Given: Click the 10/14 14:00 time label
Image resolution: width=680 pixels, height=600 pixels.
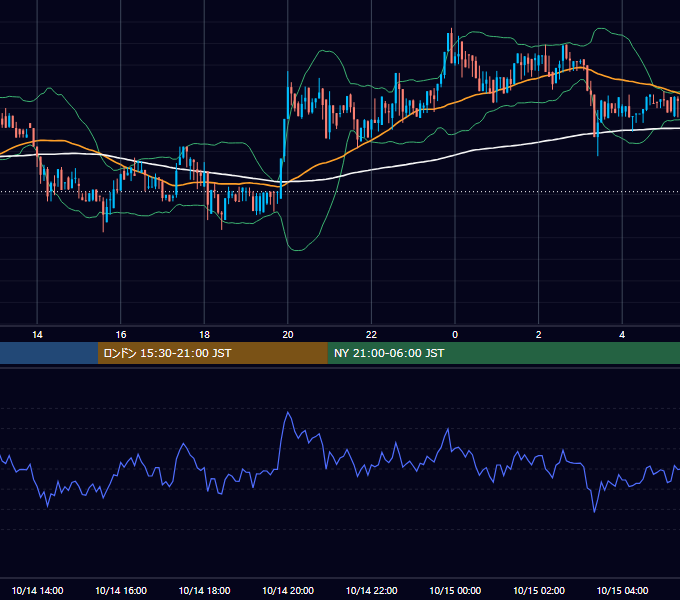Looking at the screenshot, I should [x=37, y=590].
